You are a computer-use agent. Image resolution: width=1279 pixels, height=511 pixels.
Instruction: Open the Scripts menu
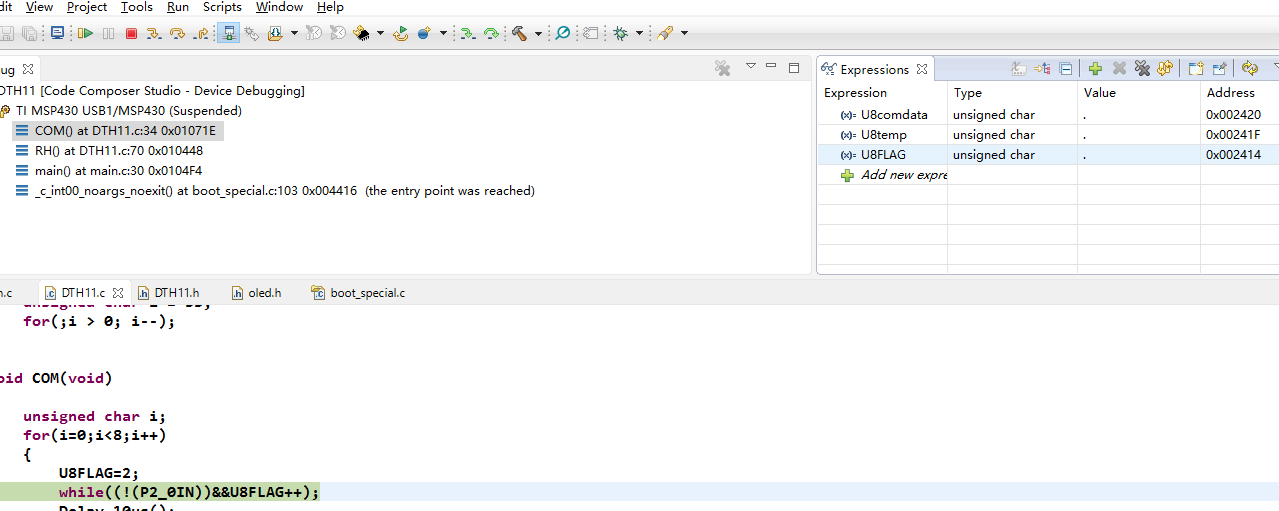point(222,7)
